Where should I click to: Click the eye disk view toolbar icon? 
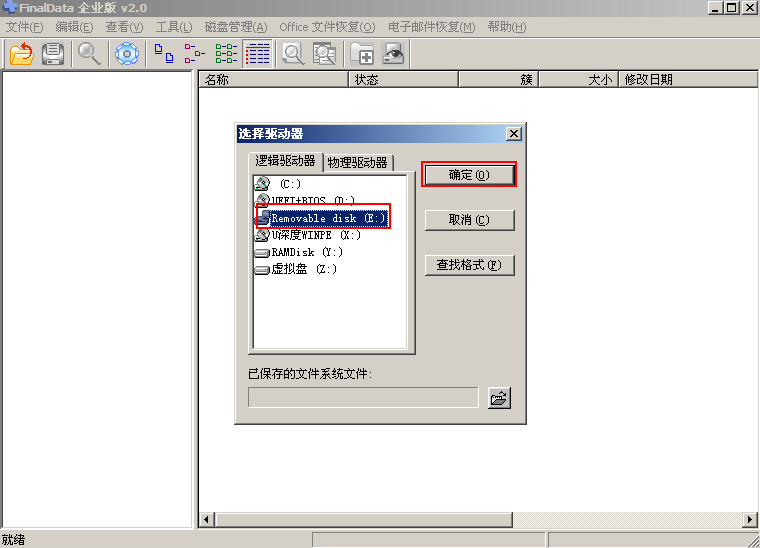(394, 53)
